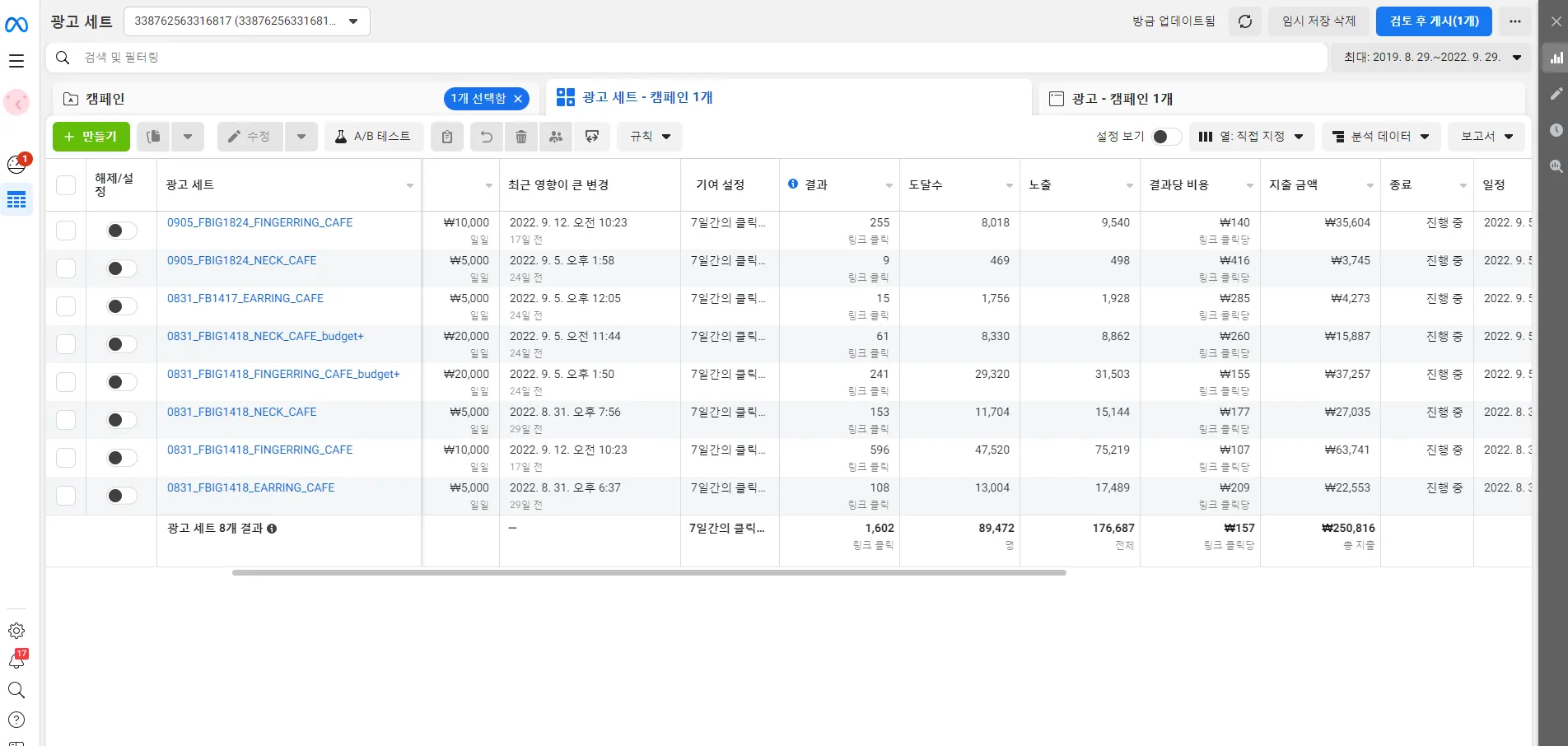Refresh the data with the reload icon
Screen dimensions: 1568x746
1244,21
